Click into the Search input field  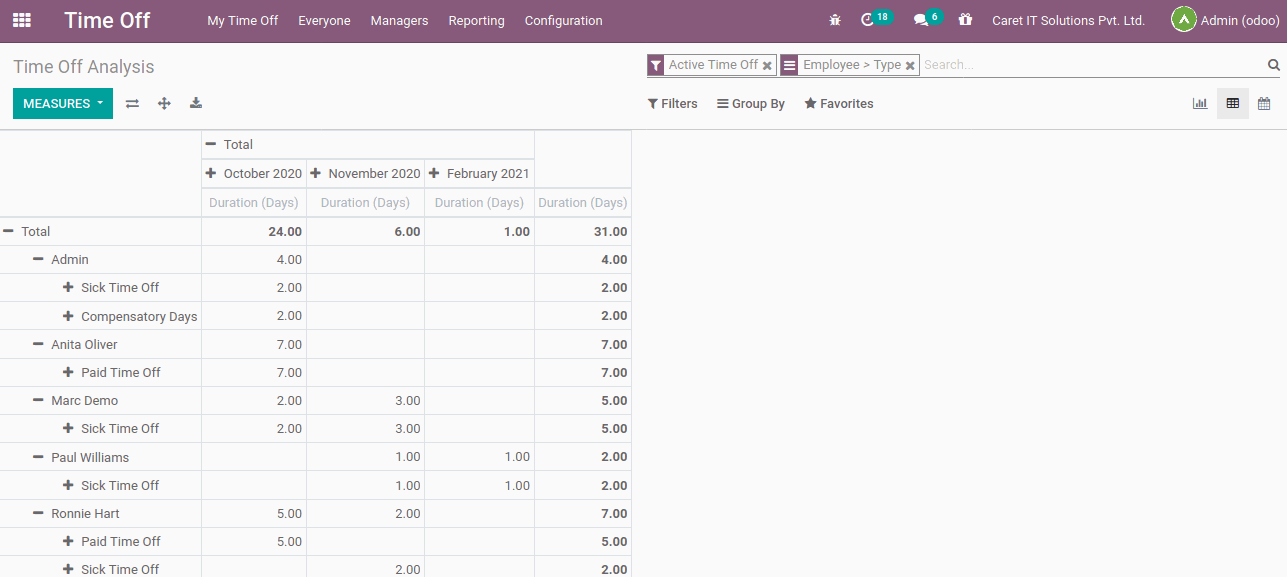[x=1090, y=65]
